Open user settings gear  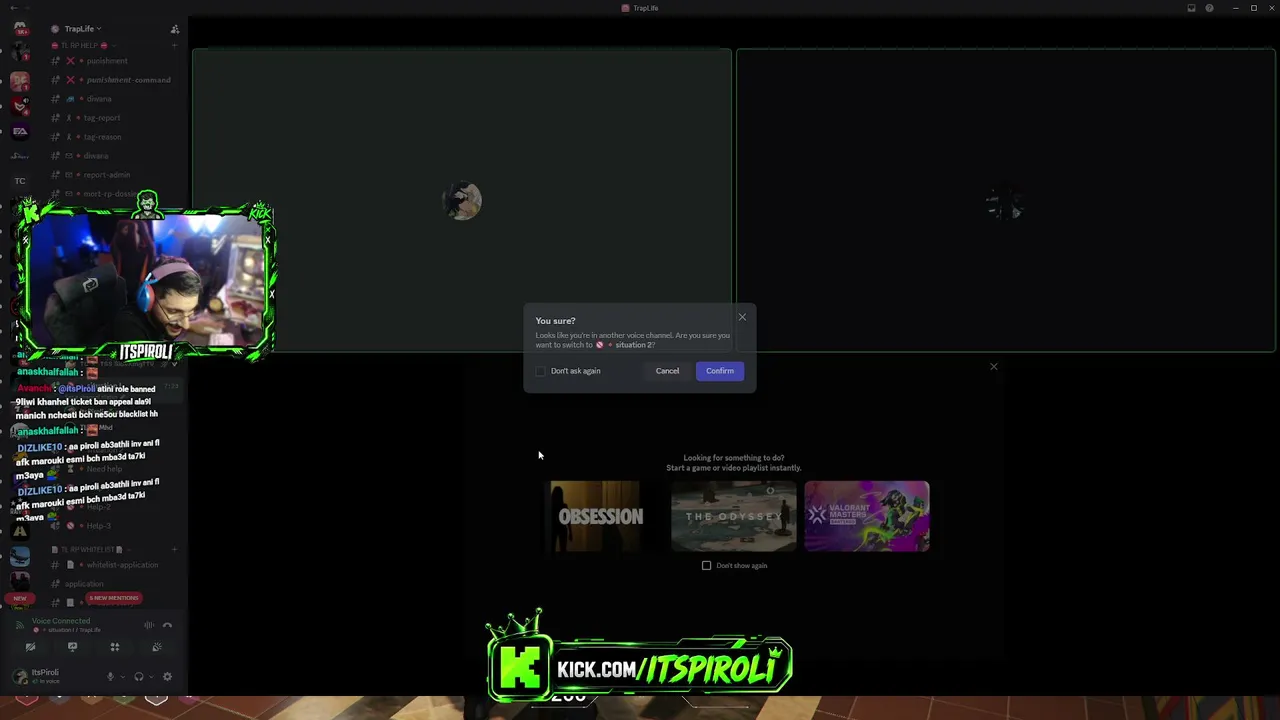[167, 677]
